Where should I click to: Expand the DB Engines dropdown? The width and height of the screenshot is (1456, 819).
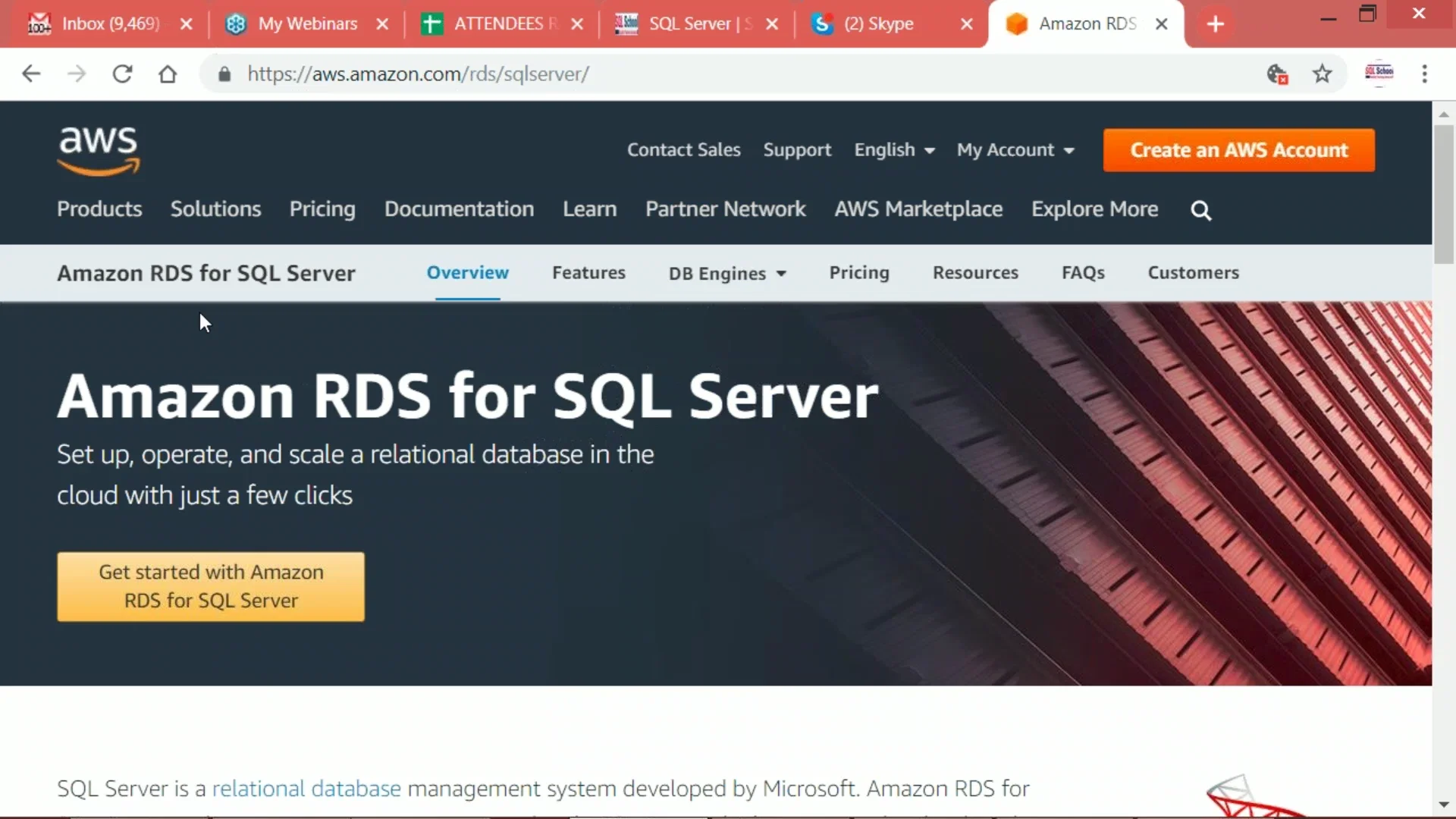coord(727,274)
